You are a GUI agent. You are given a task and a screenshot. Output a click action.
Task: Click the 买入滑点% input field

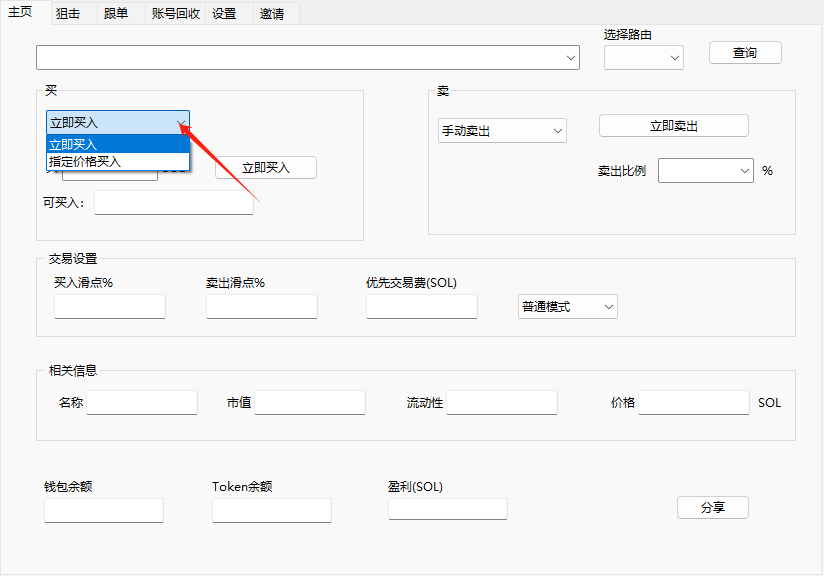click(110, 306)
